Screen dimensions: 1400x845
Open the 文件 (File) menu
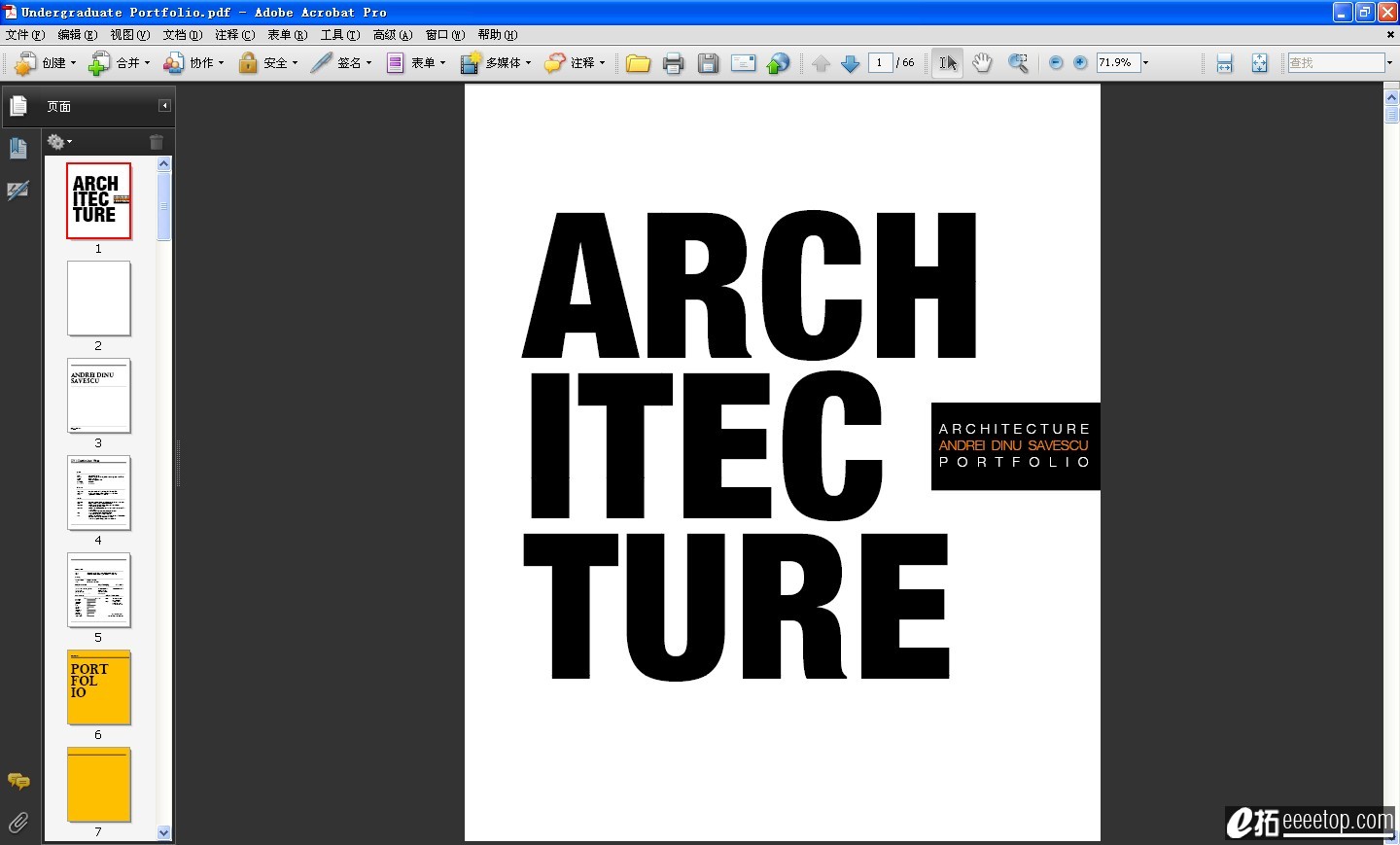tap(25, 35)
